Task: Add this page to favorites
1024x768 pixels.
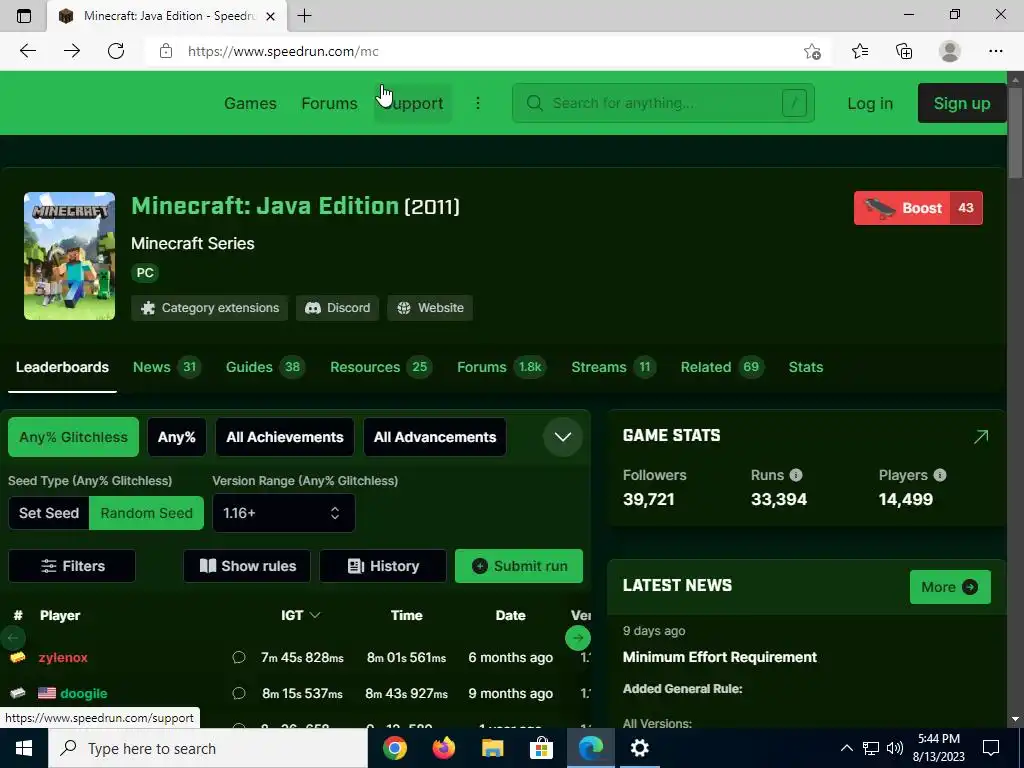Action: (812, 51)
